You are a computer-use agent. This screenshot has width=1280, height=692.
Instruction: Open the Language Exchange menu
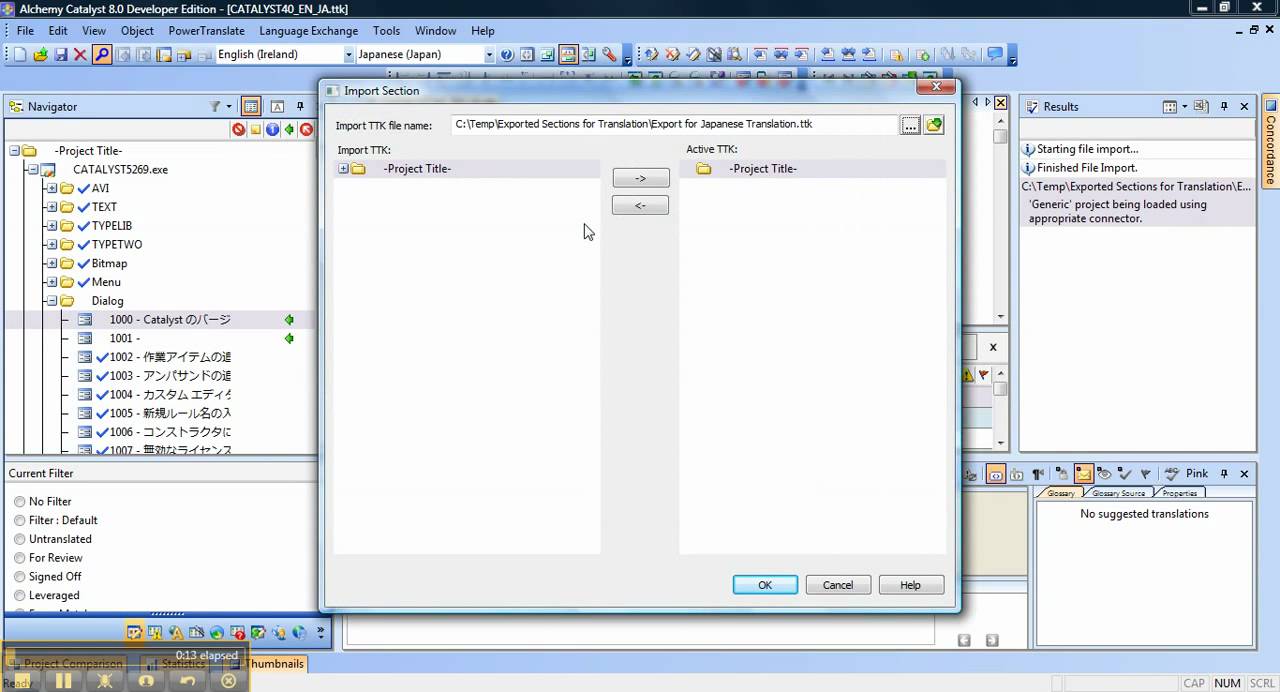click(x=308, y=31)
